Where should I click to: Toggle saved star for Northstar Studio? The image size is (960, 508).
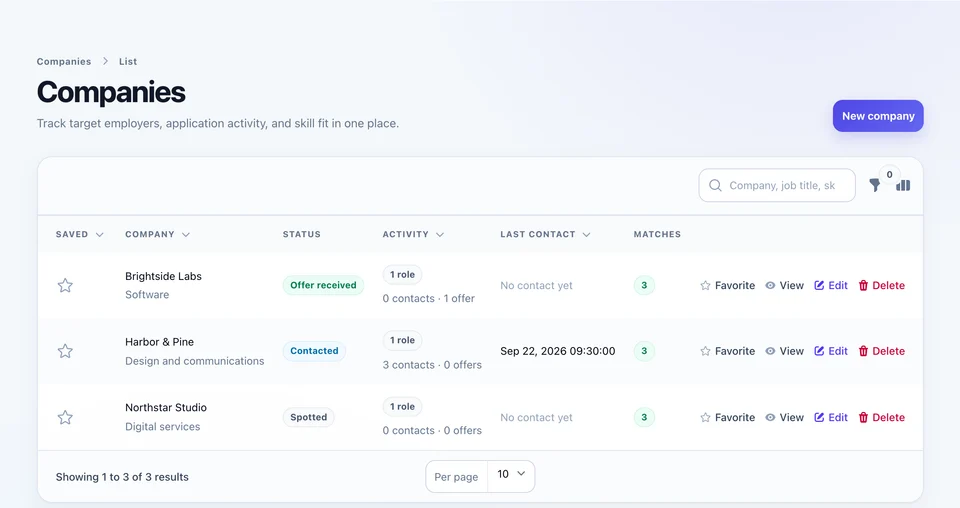click(x=65, y=417)
